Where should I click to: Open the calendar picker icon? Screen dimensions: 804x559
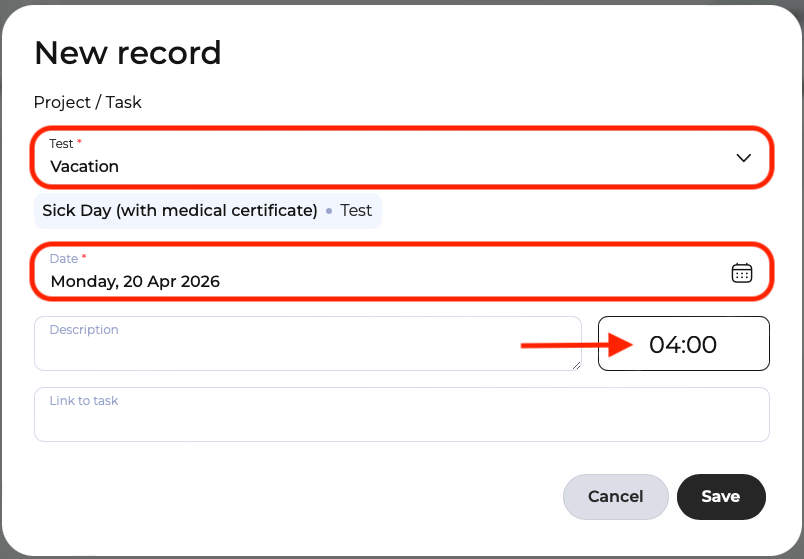[x=742, y=273]
